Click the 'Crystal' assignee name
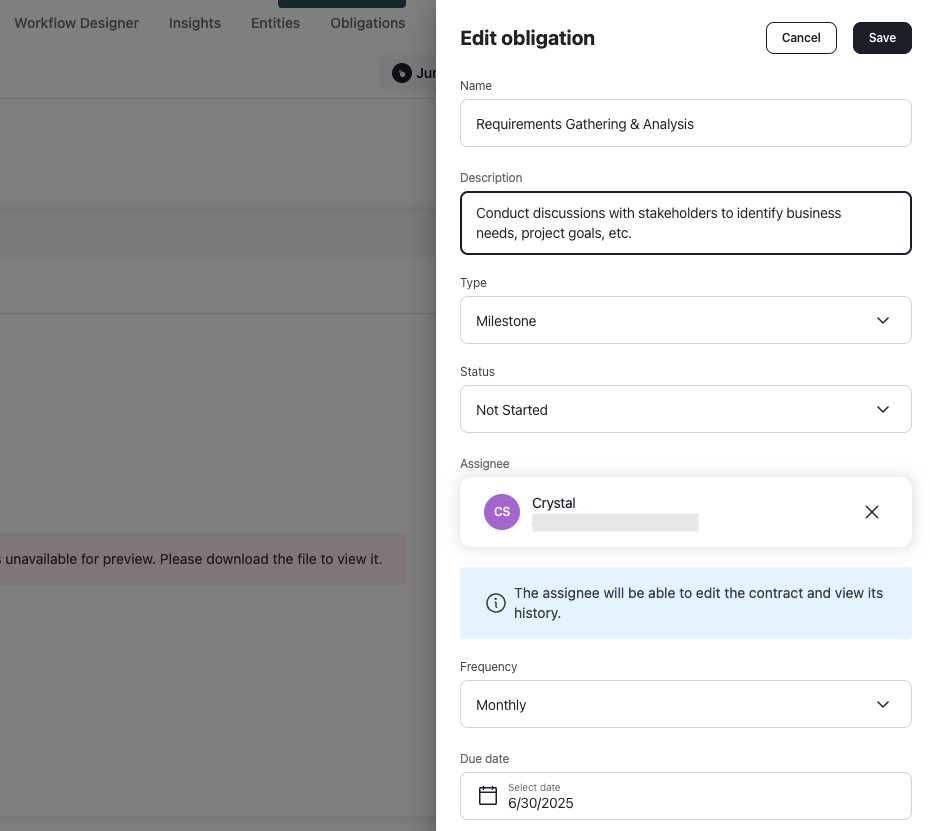This screenshot has height=831, width=930. point(553,503)
